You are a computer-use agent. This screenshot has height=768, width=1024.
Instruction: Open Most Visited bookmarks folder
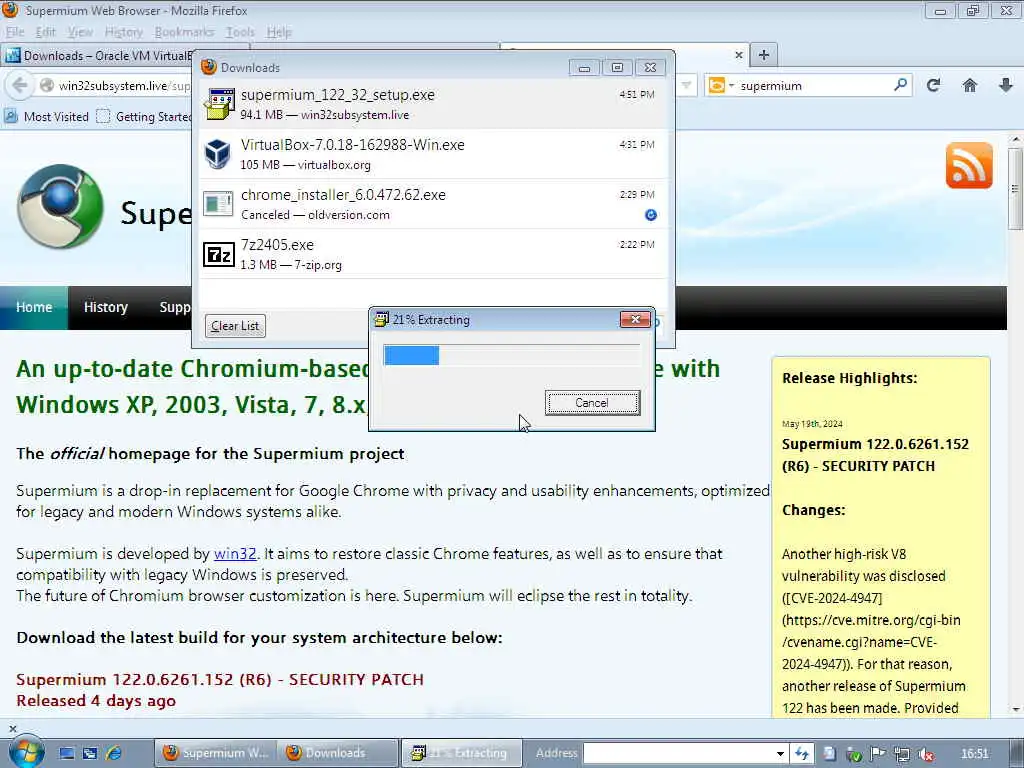[46, 116]
